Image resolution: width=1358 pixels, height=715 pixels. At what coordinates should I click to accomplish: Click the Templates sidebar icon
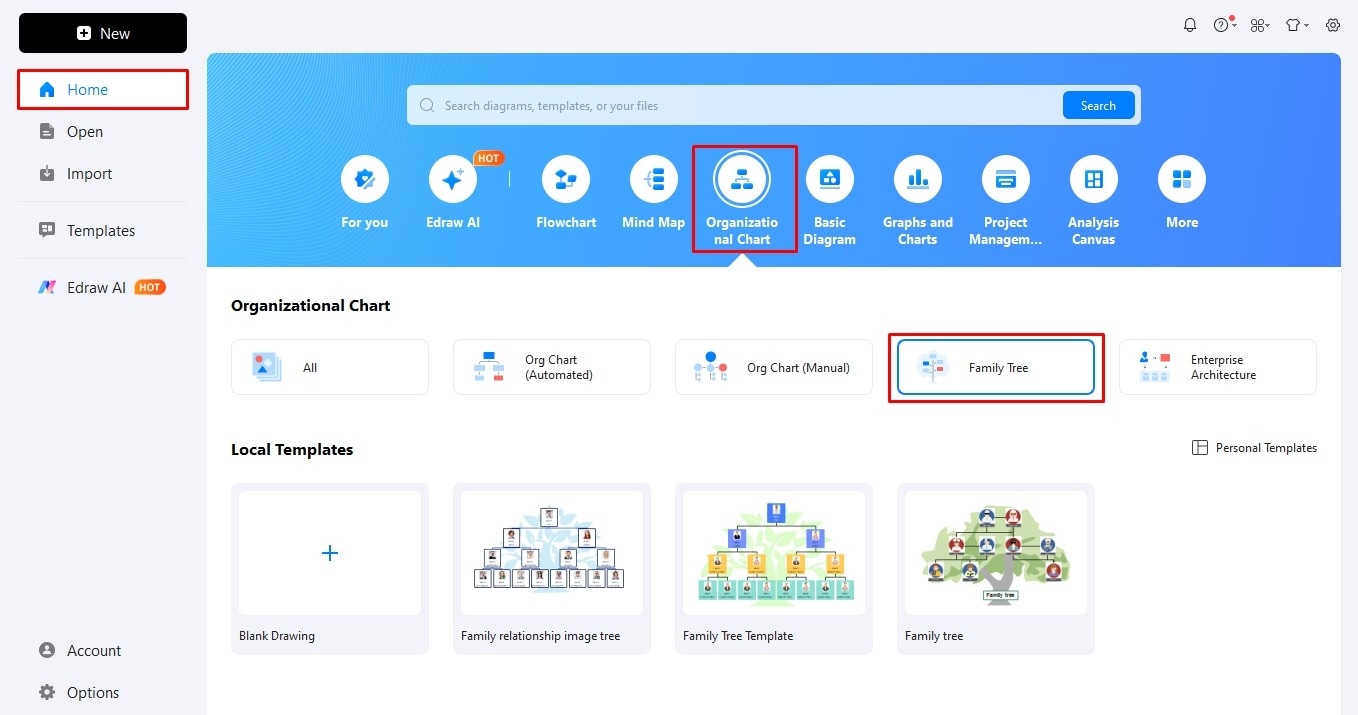(47, 230)
